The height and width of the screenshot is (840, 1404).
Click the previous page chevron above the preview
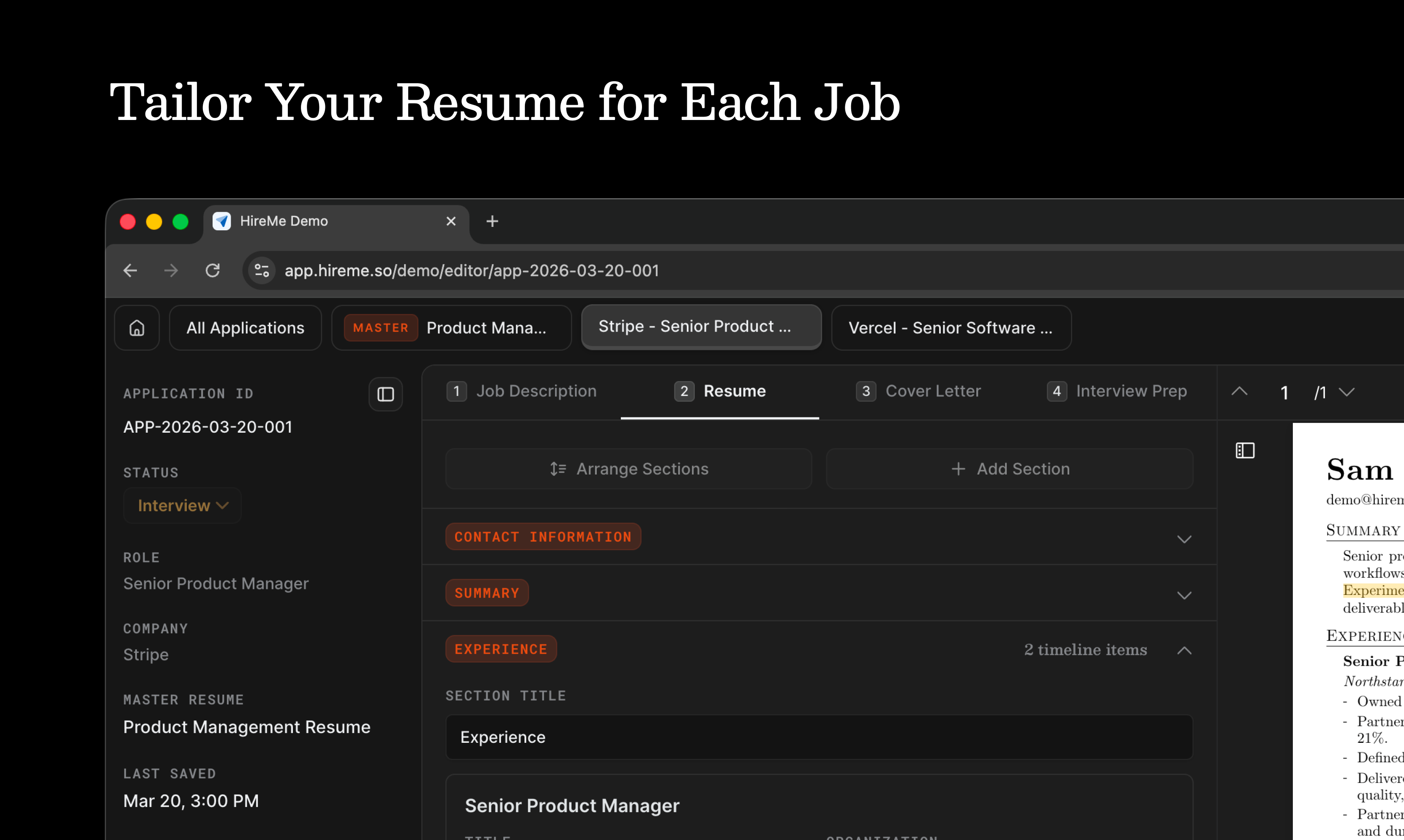coord(1239,391)
